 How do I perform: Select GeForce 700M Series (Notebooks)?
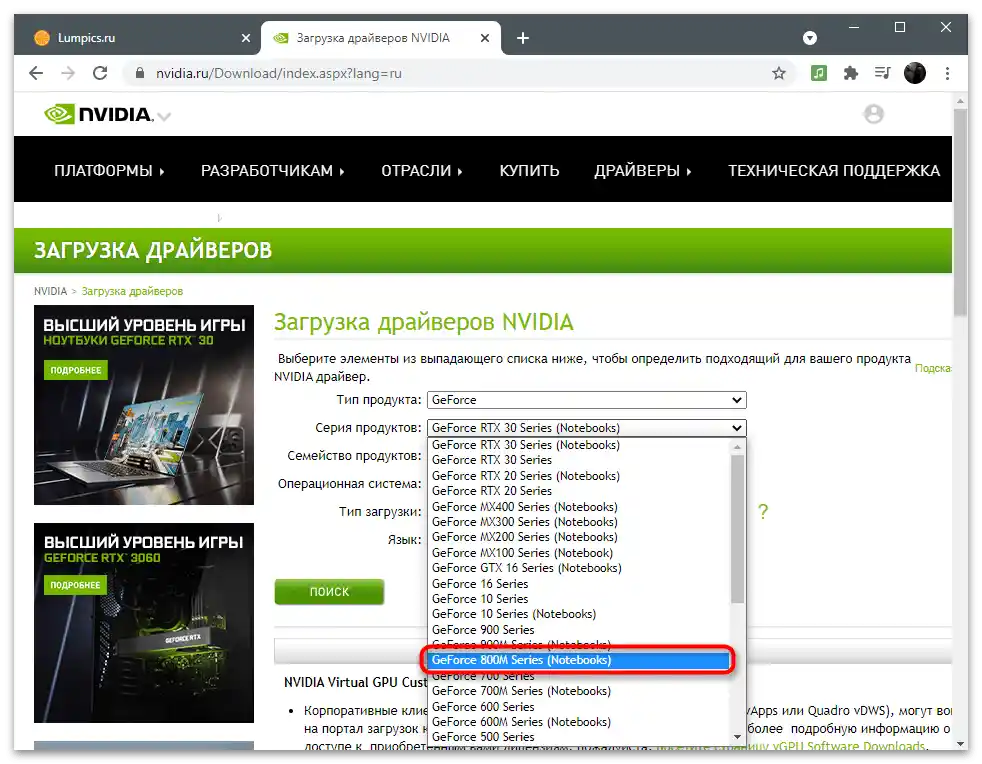(579, 691)
